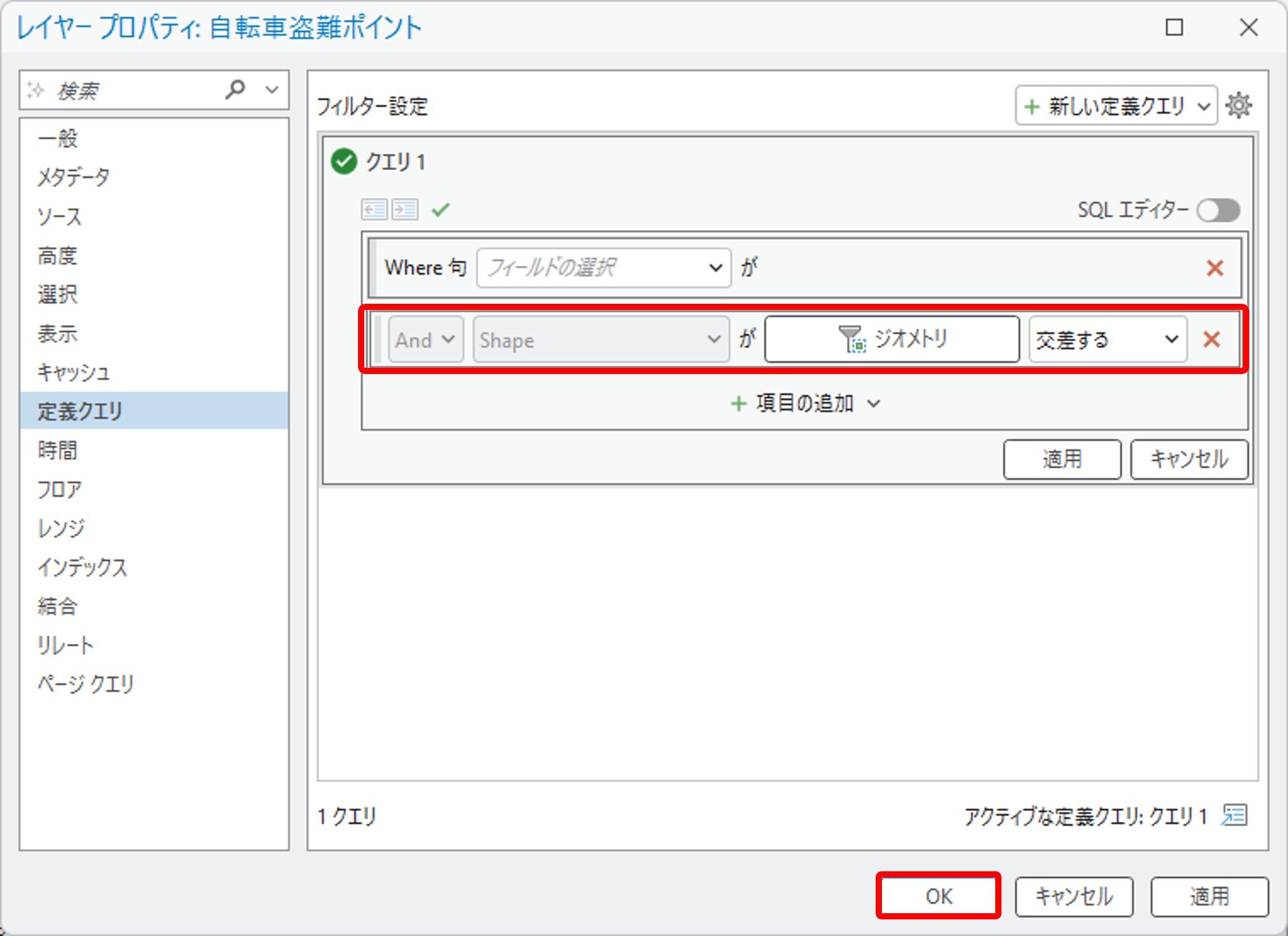Expand the 新しい定義クエリ dropdown arrow

(1204, 107)
